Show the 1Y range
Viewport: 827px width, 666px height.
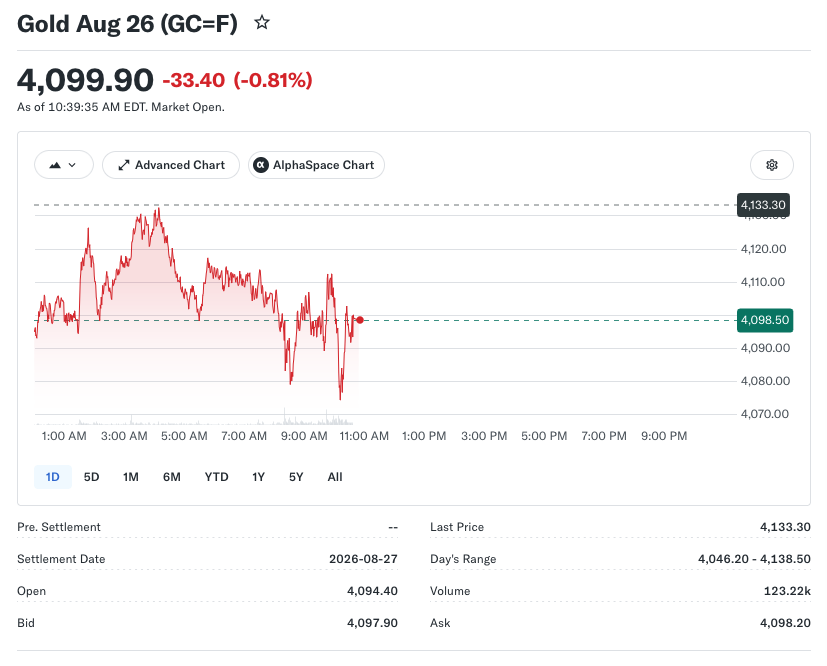(258, 477)
